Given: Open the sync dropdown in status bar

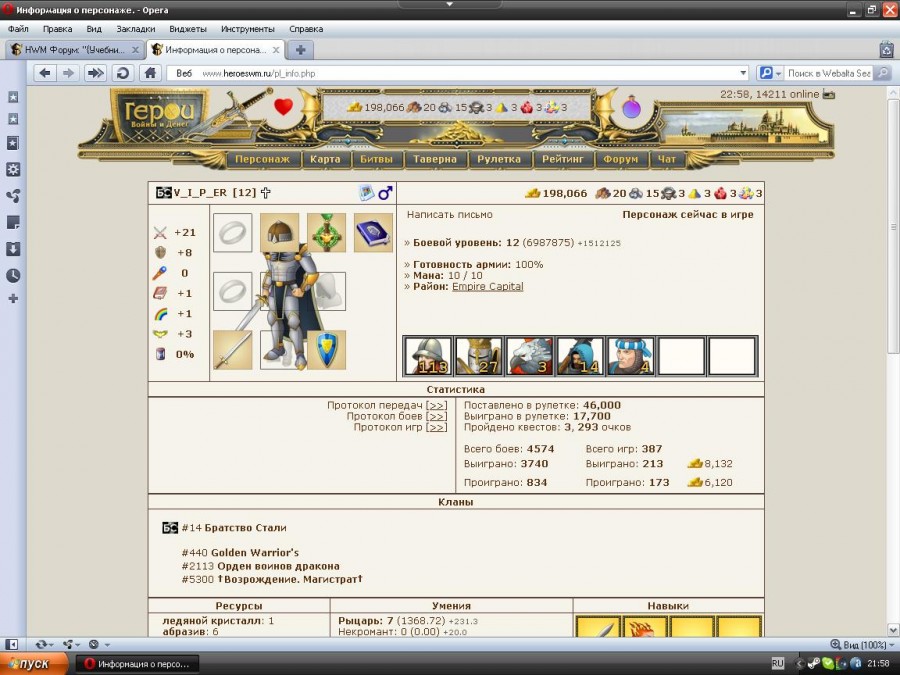Looking at the screenshot, I should [44, 644].
